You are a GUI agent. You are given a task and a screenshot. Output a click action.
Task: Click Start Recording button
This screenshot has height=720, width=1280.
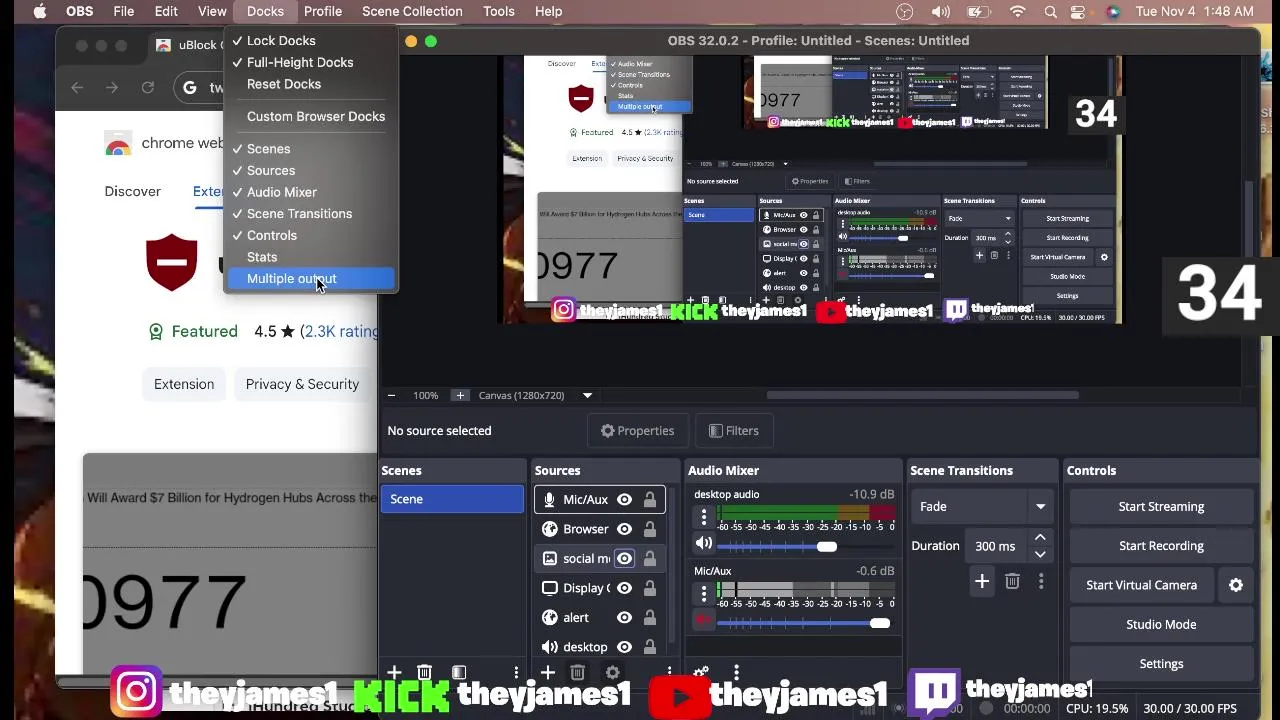1161,546
